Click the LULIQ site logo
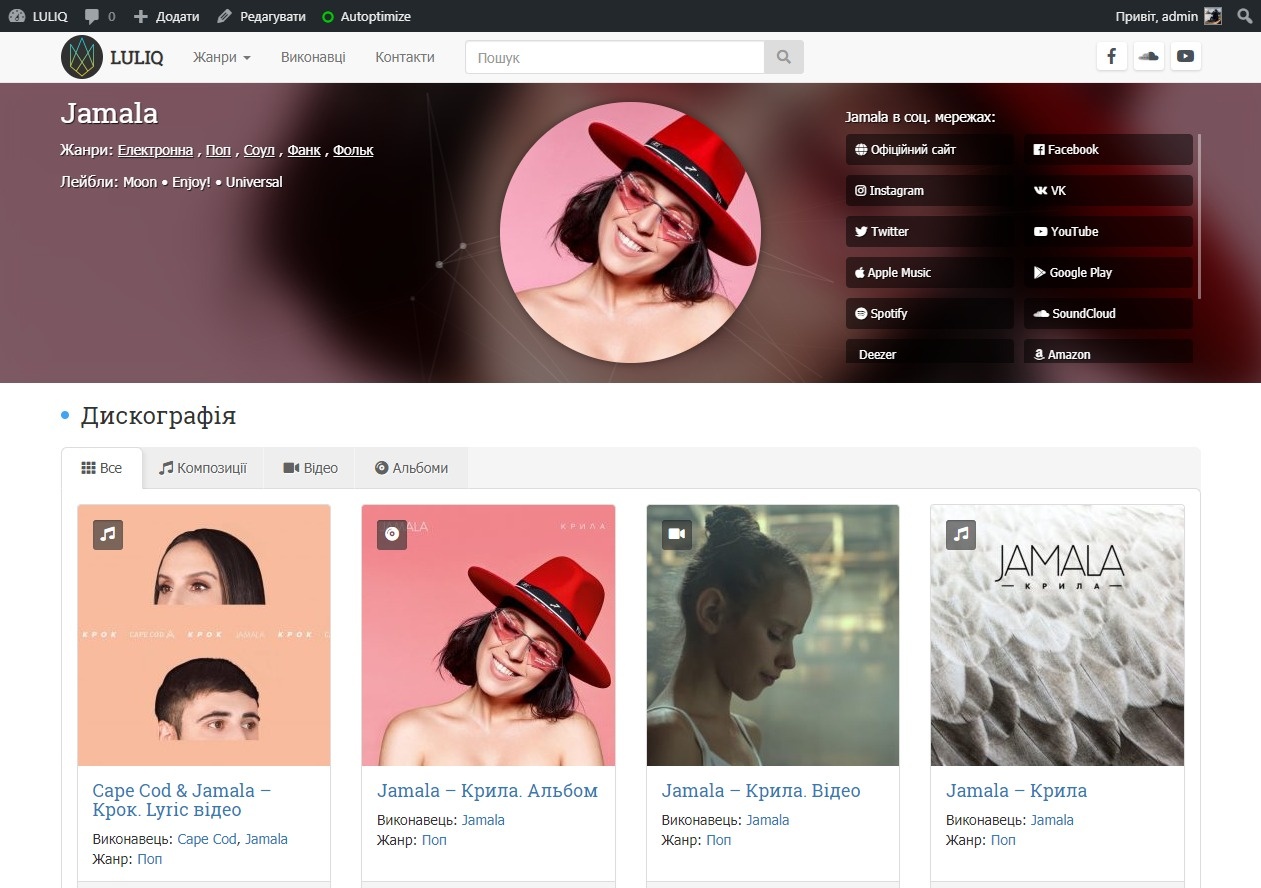The height and width of the screenshot is (888, 1261). (112, 57)
